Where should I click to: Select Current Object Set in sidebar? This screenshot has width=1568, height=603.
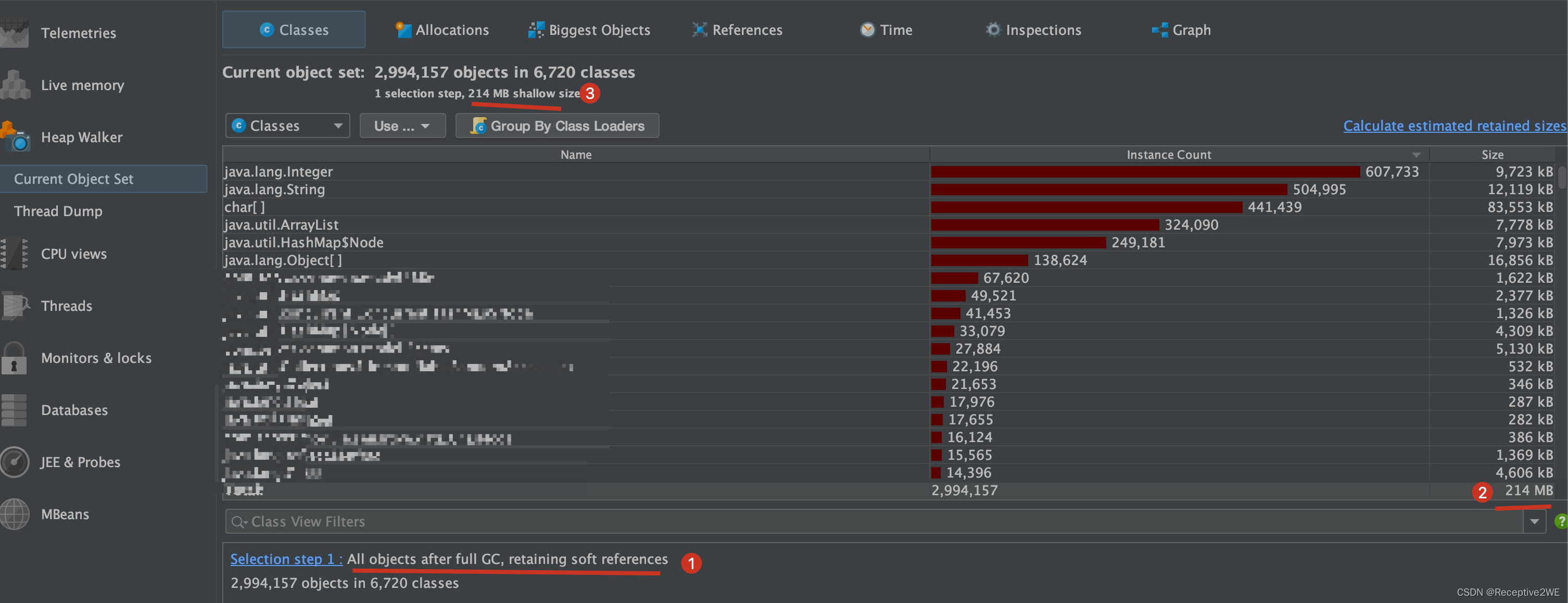(104, 179)
